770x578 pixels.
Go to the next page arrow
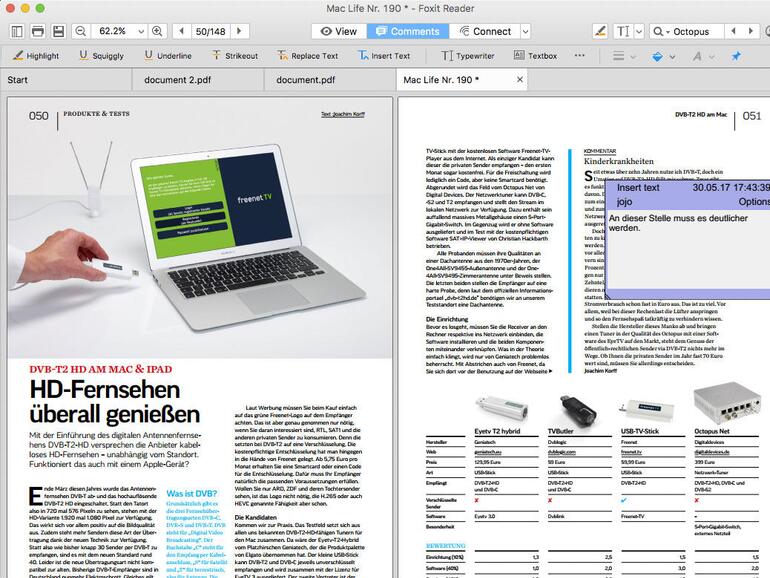[x=240, y=31]
